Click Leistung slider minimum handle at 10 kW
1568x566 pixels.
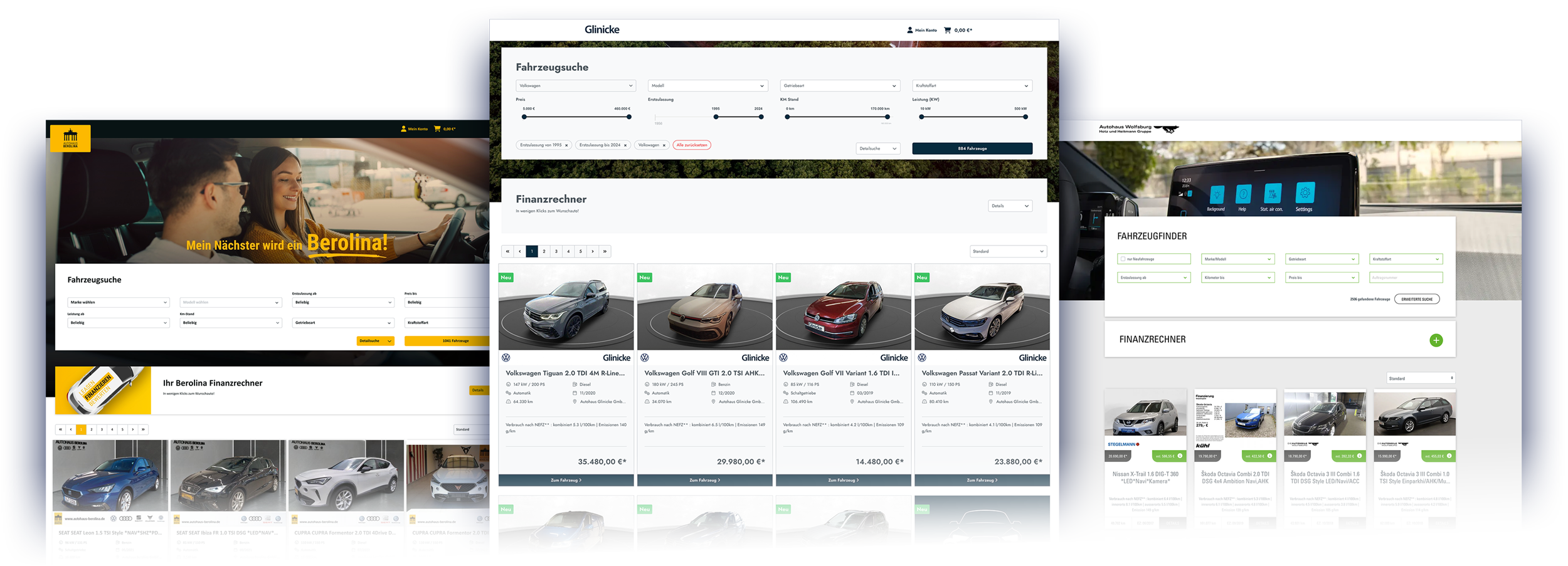point(921,117)
